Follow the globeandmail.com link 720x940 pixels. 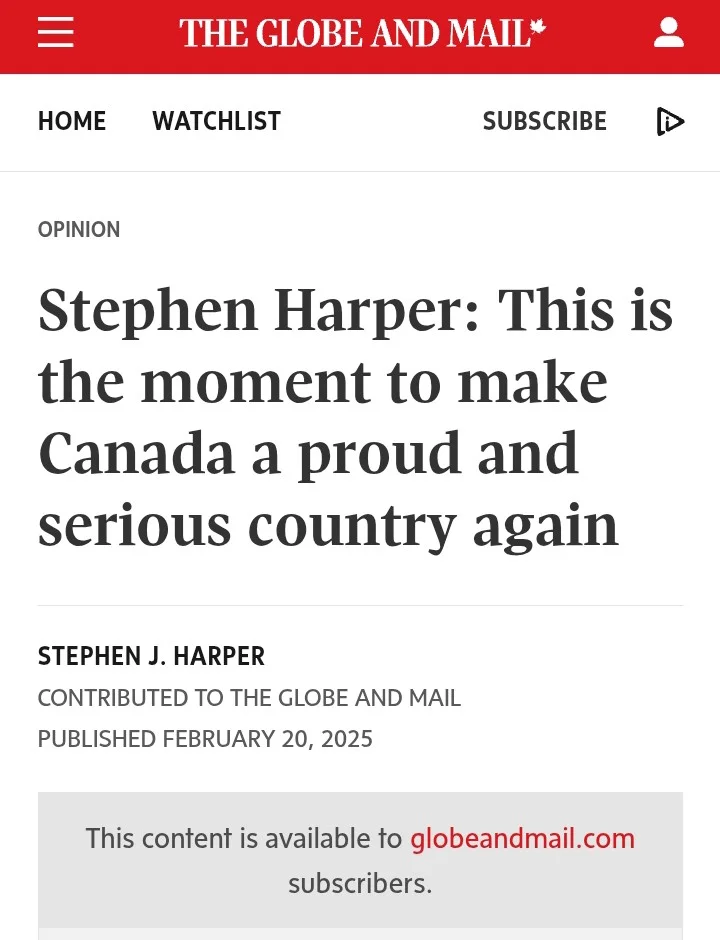522,838
